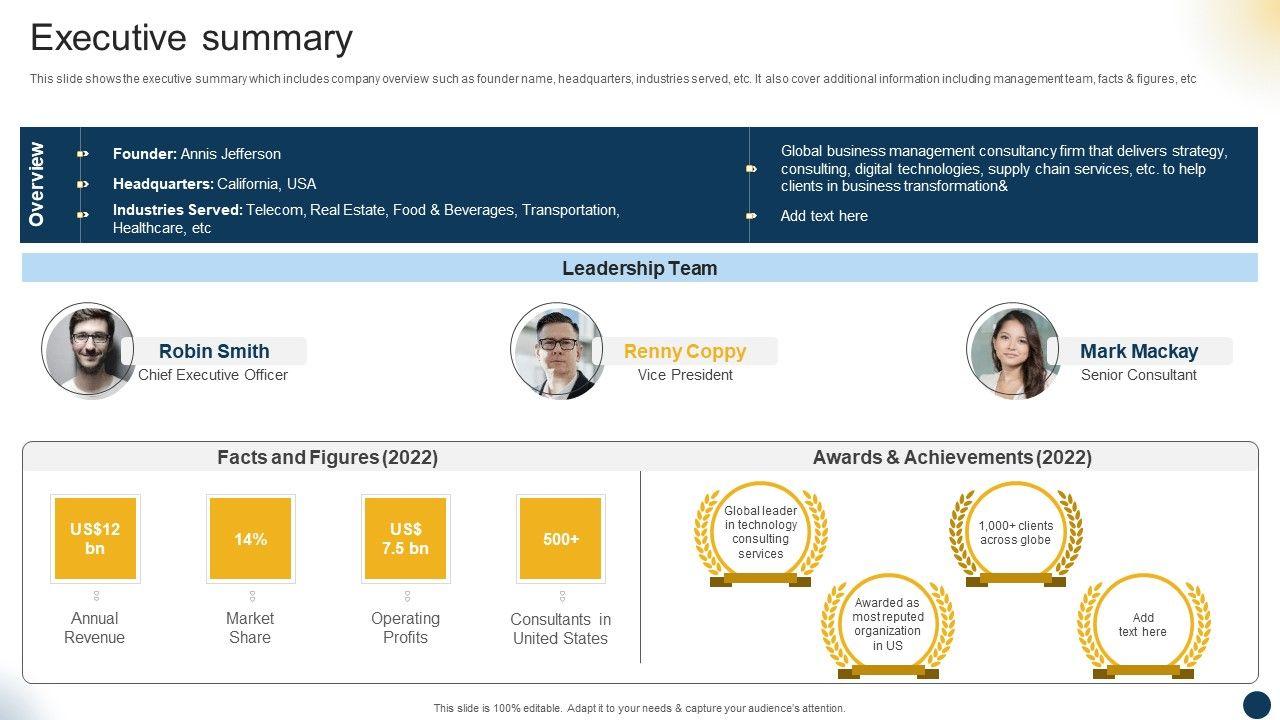Click the name 'Robin Smith'
This screenshot has height=720, width=1280.
[x=214, y=351]
